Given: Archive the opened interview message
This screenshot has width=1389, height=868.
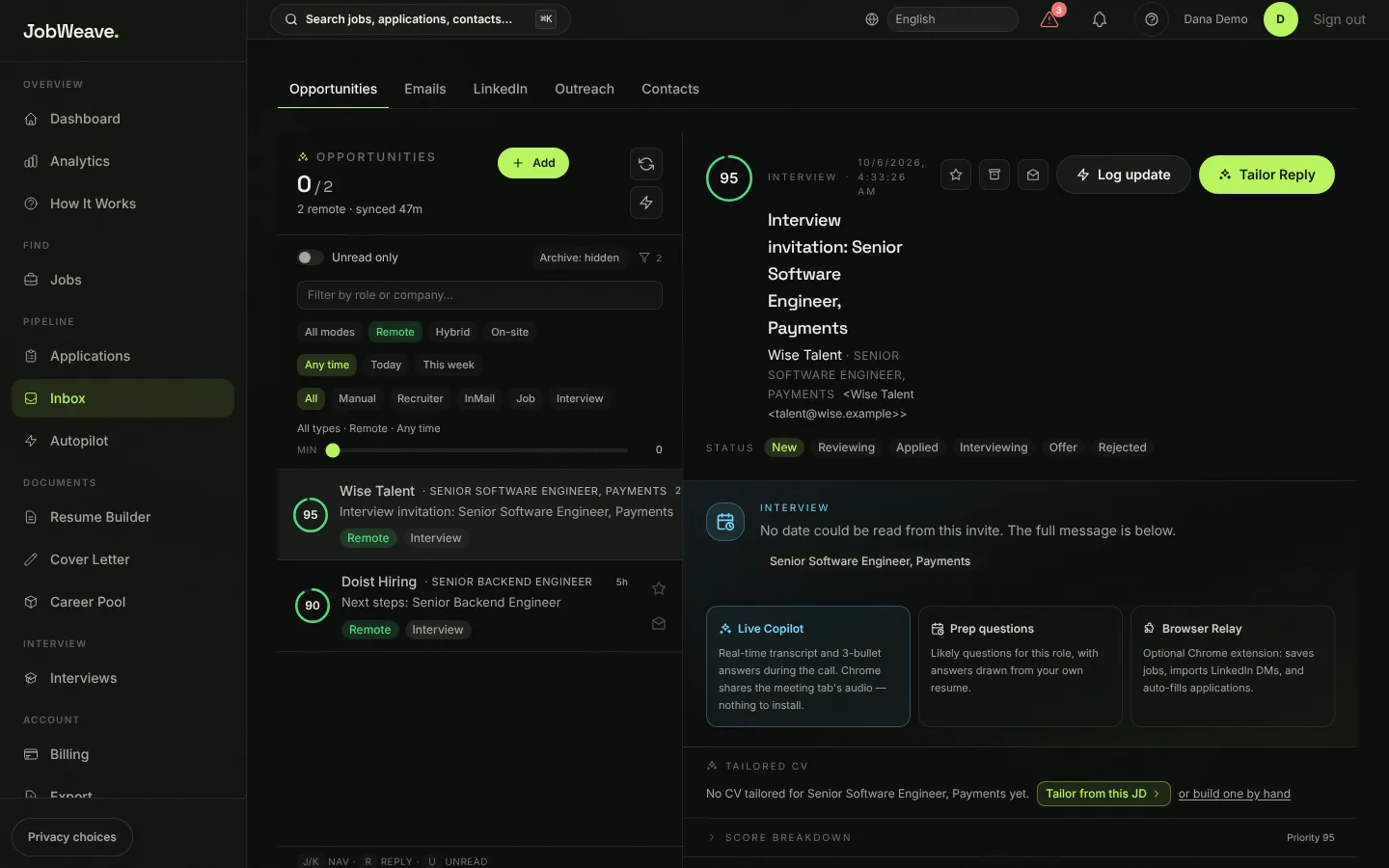Looking at the screenshot, I should (994, 175).
